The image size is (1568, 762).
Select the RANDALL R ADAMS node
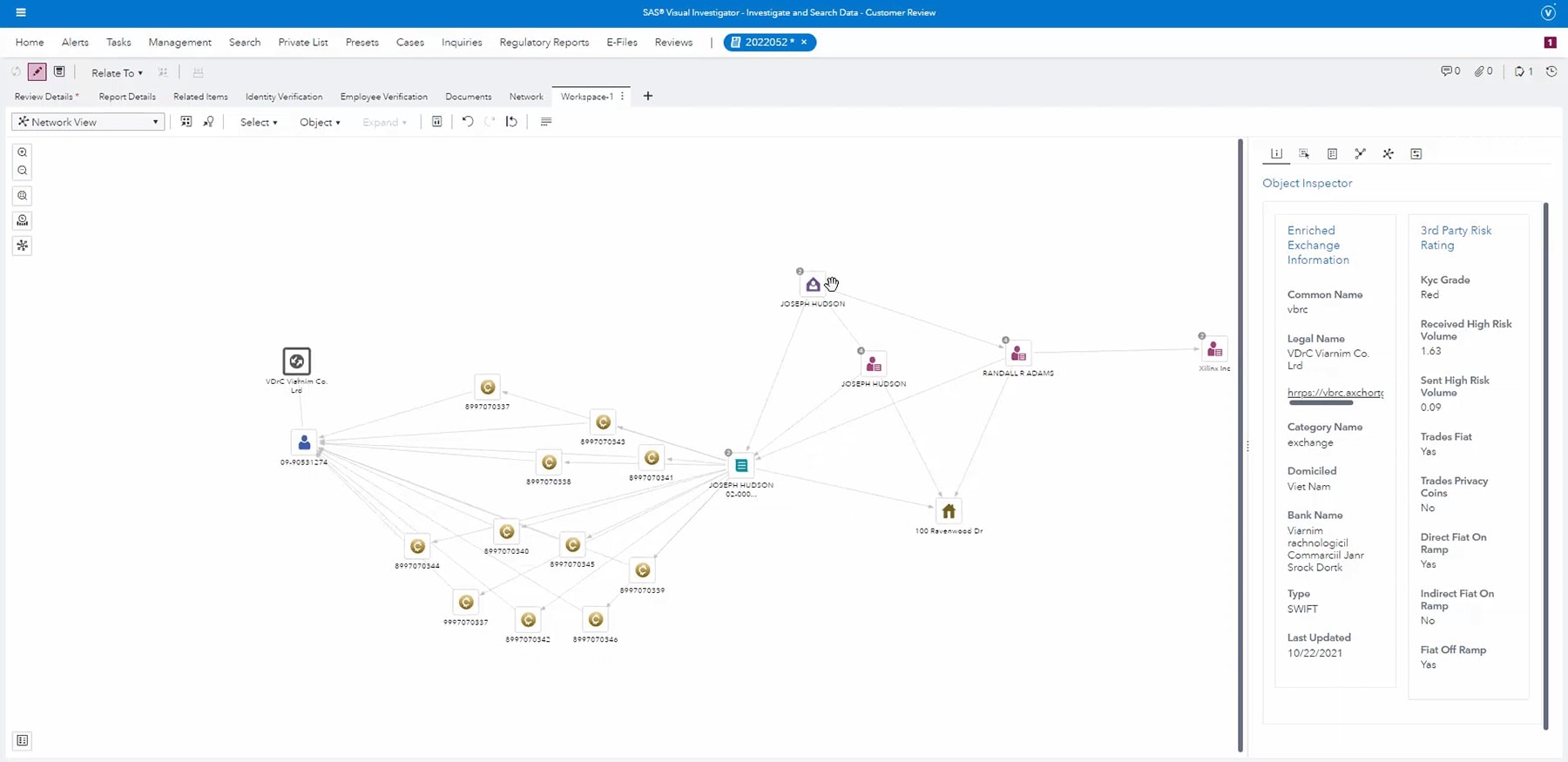pos(1018,354)
